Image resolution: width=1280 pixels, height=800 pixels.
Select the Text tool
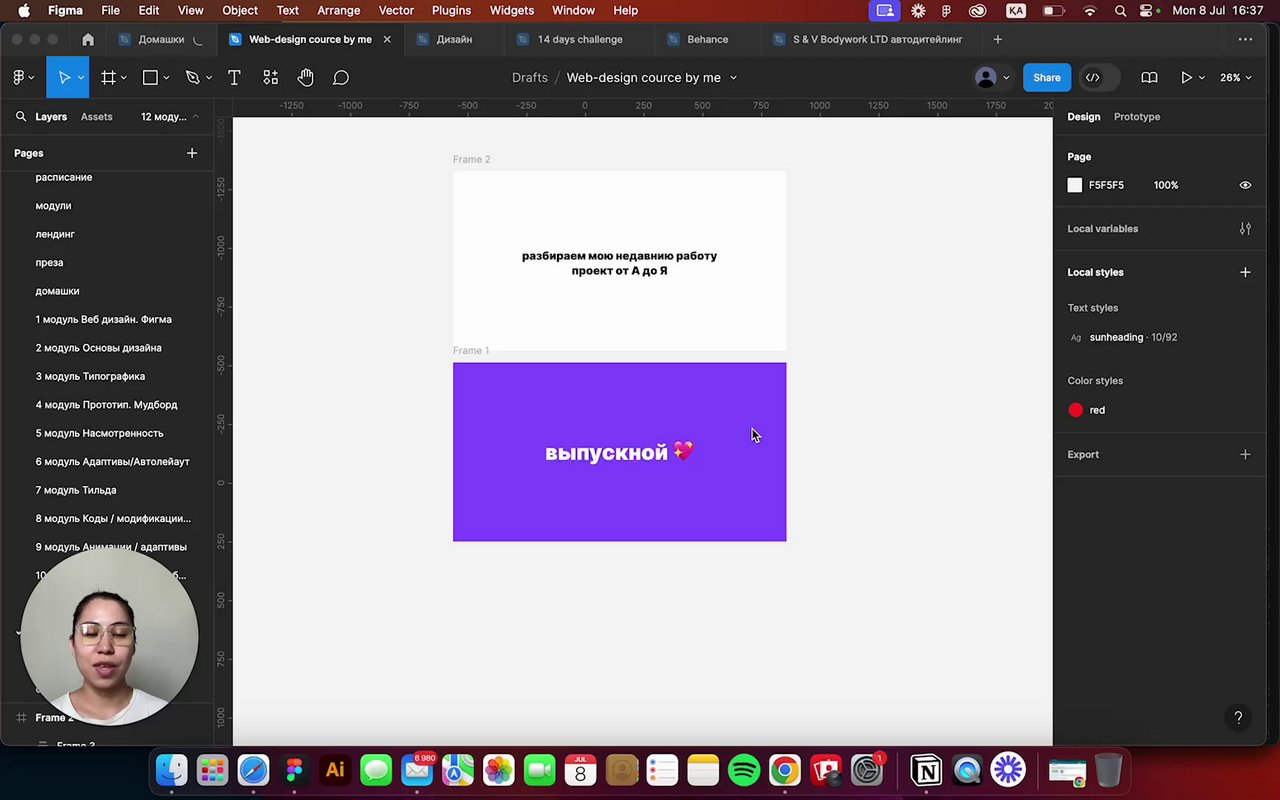point(234,77)
